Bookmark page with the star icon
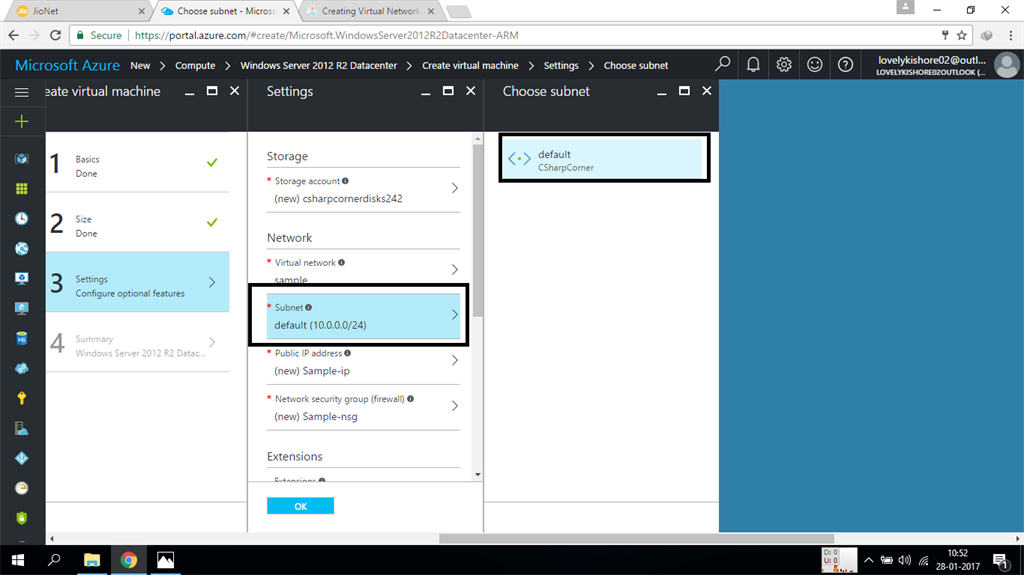Image resolution: width=1024 pixels, height=575 pixels. (x=961, y=35)
